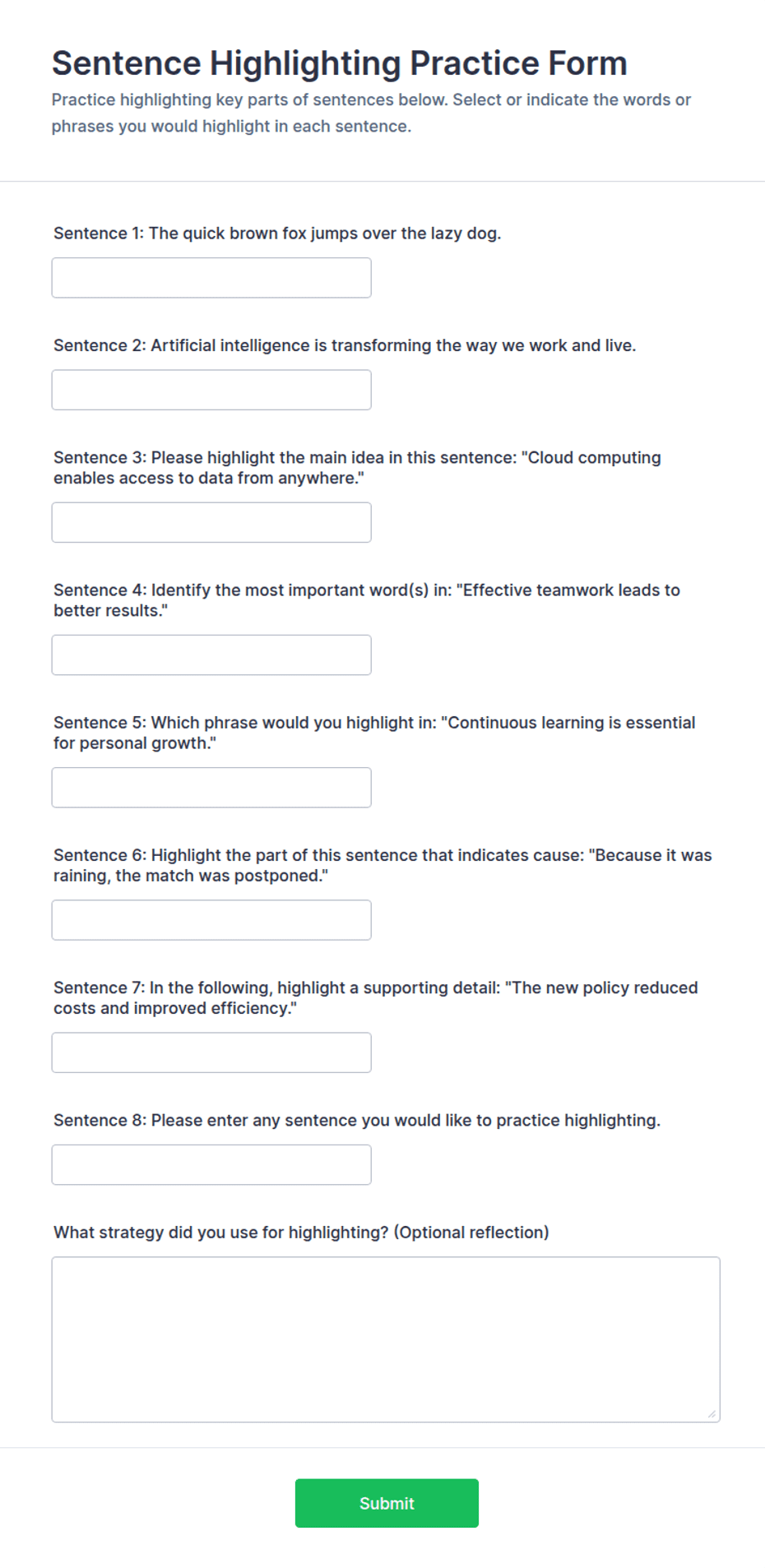This screenshot has width=765, height=1568.
Task: Click the highlighting strategy reflection label
Action: [301, 1233]
